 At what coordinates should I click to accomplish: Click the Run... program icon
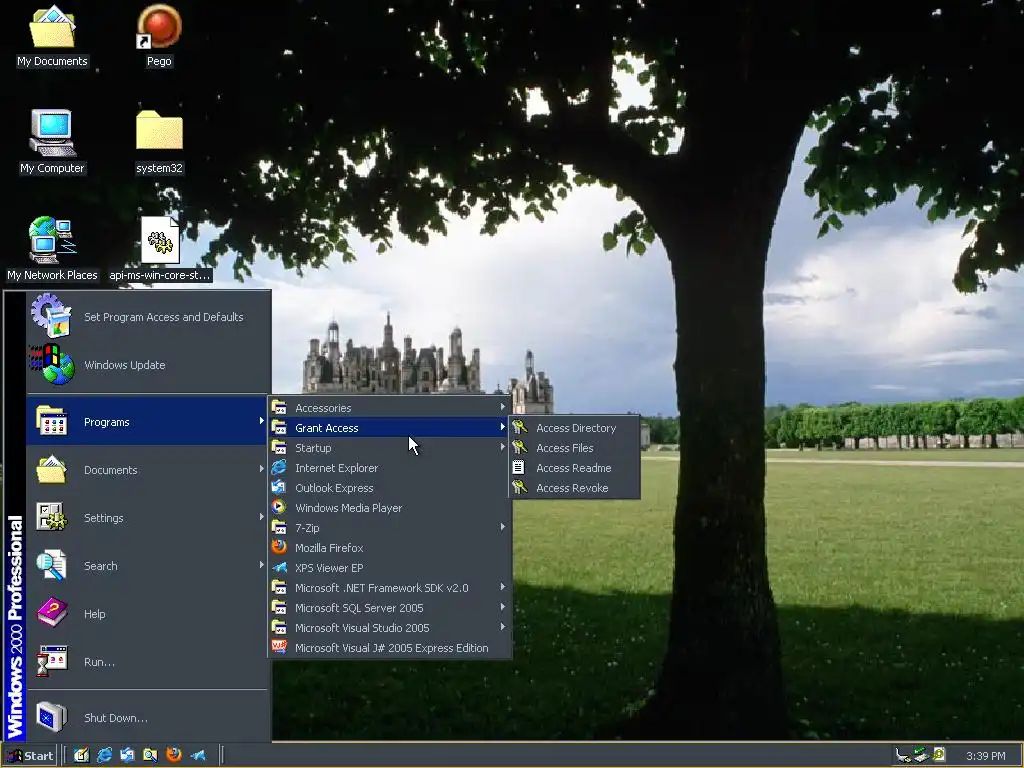point(52,661)
